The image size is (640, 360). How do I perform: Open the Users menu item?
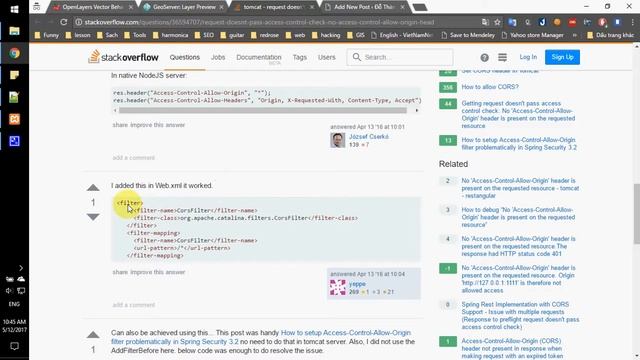327,57
